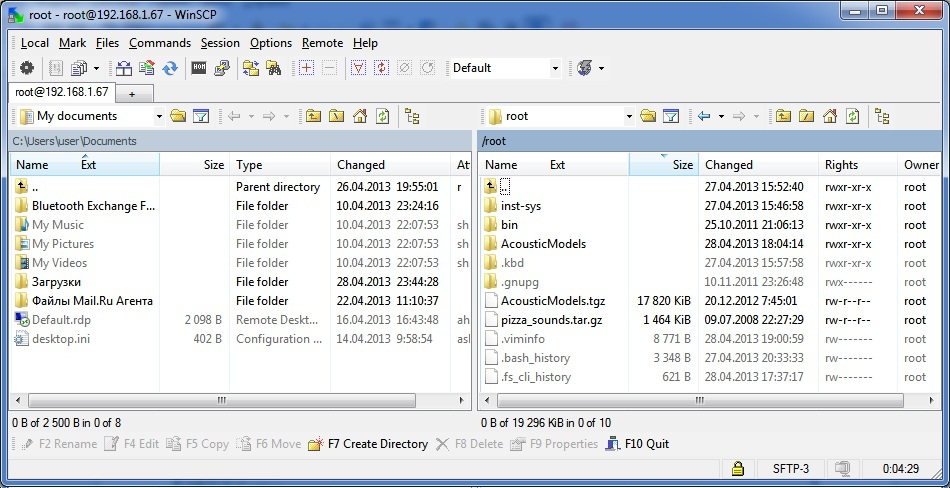Click the Select by mask funnel icon

359,68
